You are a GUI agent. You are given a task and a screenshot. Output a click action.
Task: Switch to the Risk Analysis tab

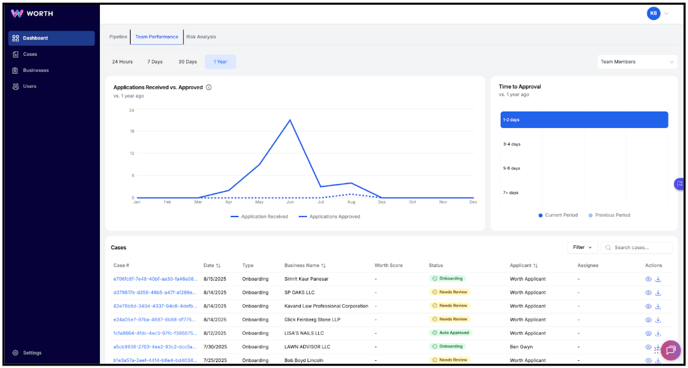[x=201, y=37]
